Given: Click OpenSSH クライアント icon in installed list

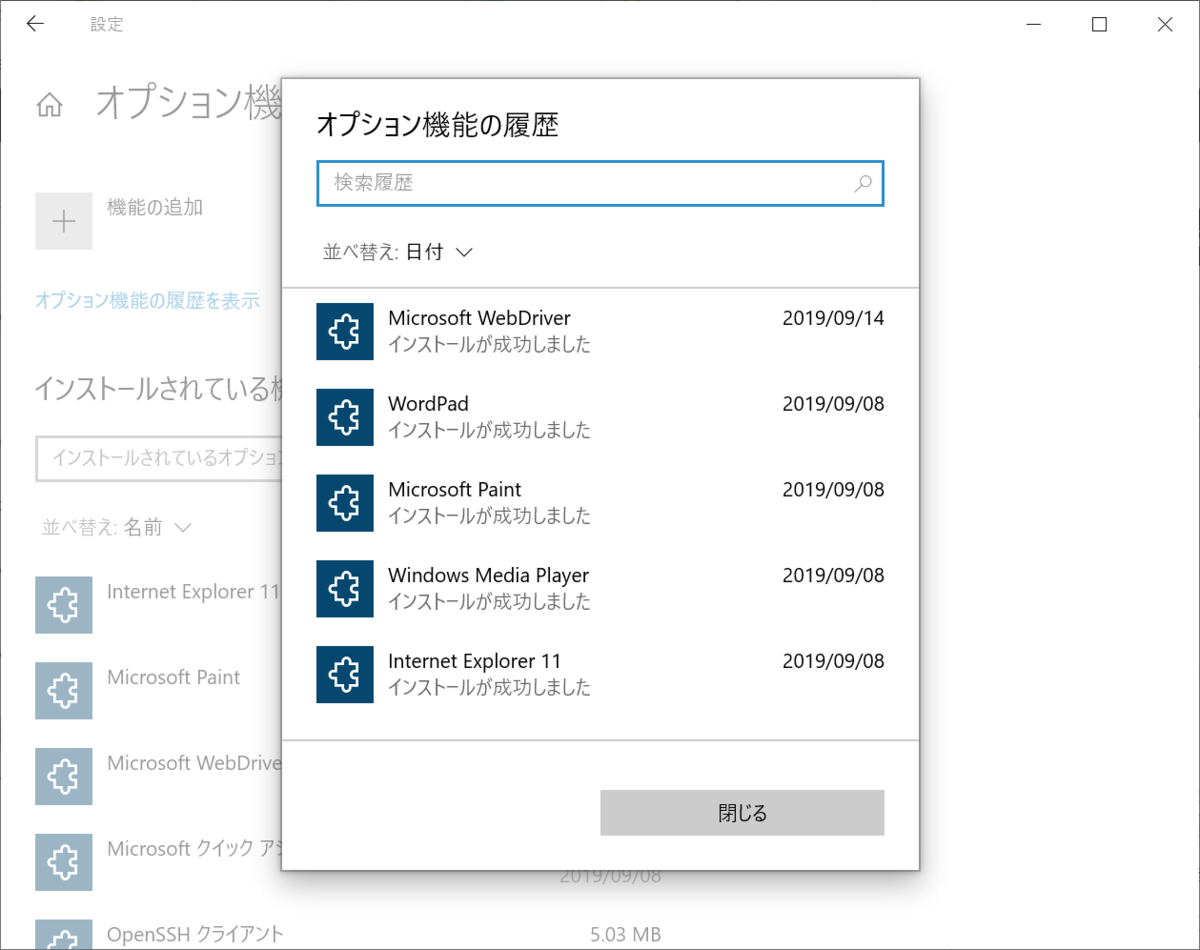Looking at the screenshot, I should pos(64,934).
